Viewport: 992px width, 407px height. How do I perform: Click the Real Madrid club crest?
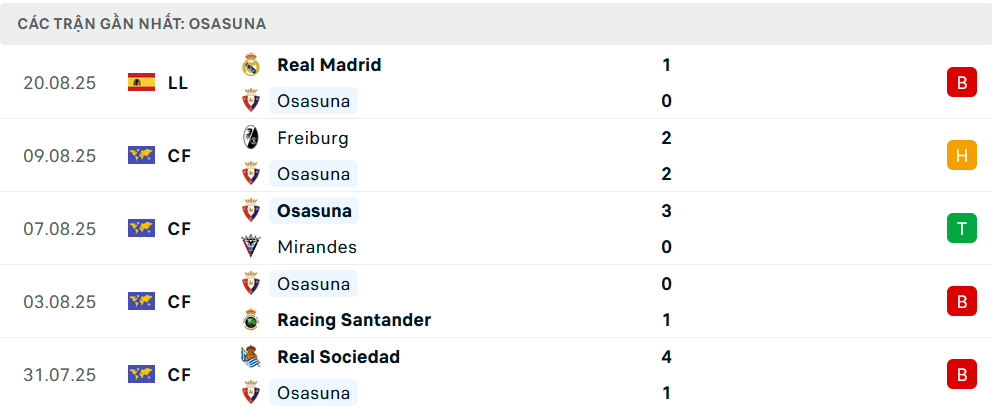pyautogui.click(x=251, y=65)
